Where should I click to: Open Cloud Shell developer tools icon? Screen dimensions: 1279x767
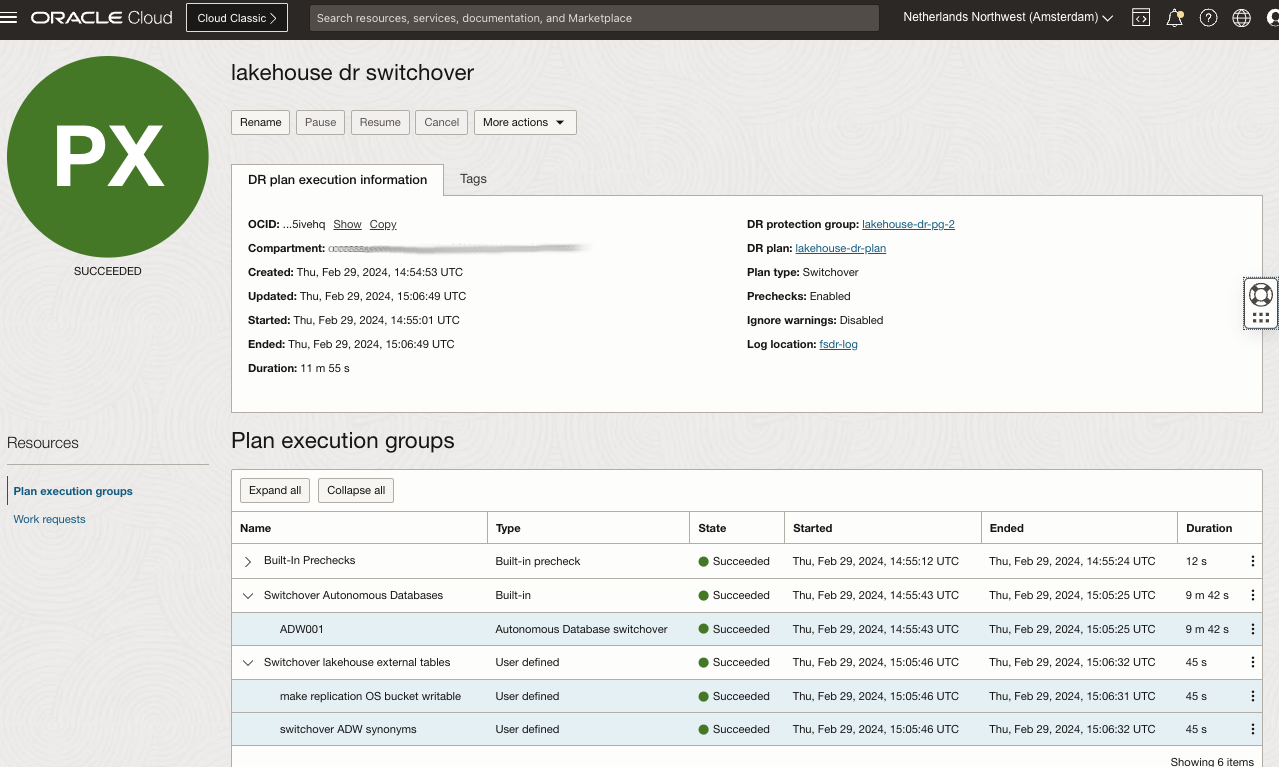1140,18
